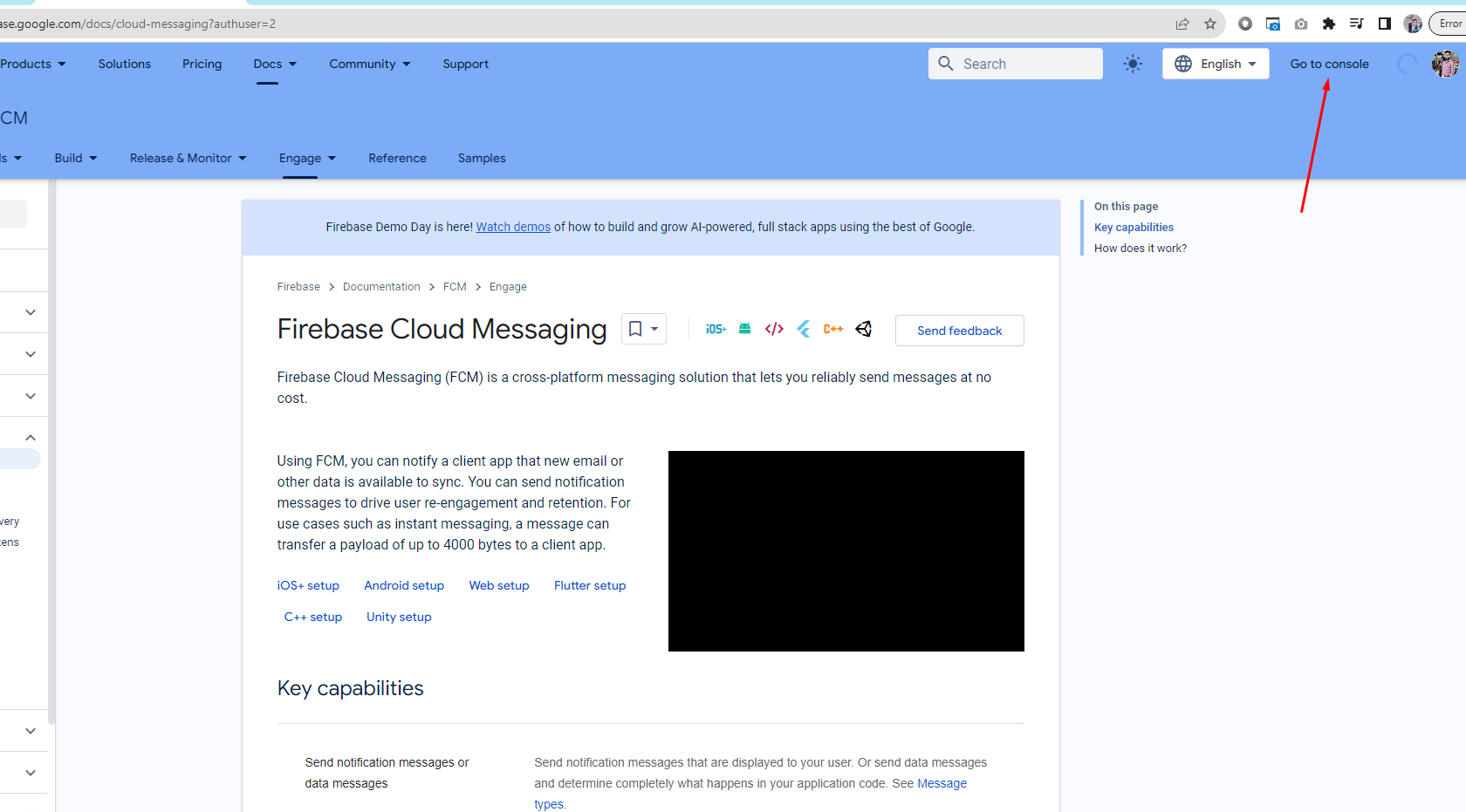This screenshot has width=1466, height=812.
Task: Click the Unity platform icon
Action: [x=863, y=329]
